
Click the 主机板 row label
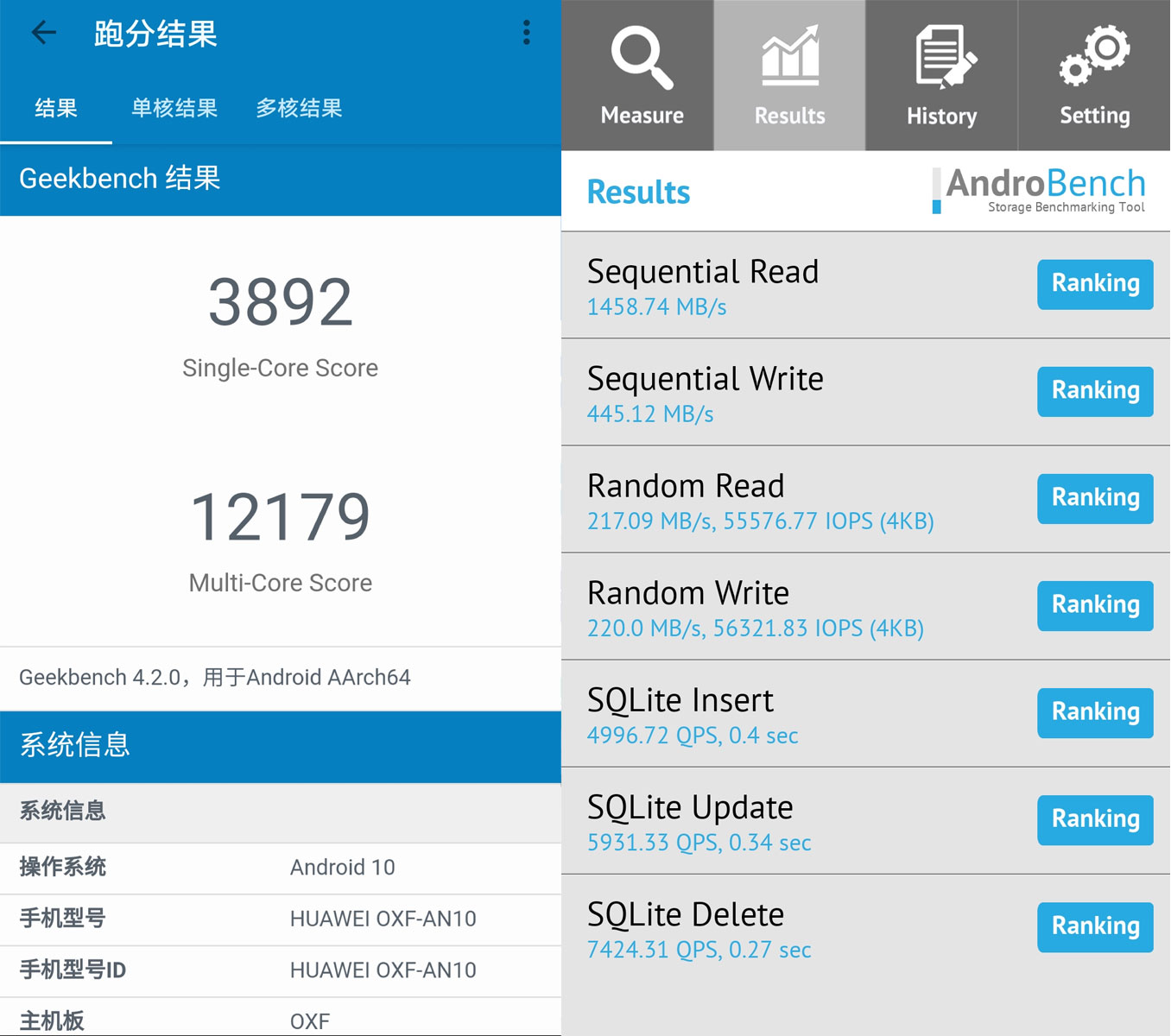click(52, 1020)
